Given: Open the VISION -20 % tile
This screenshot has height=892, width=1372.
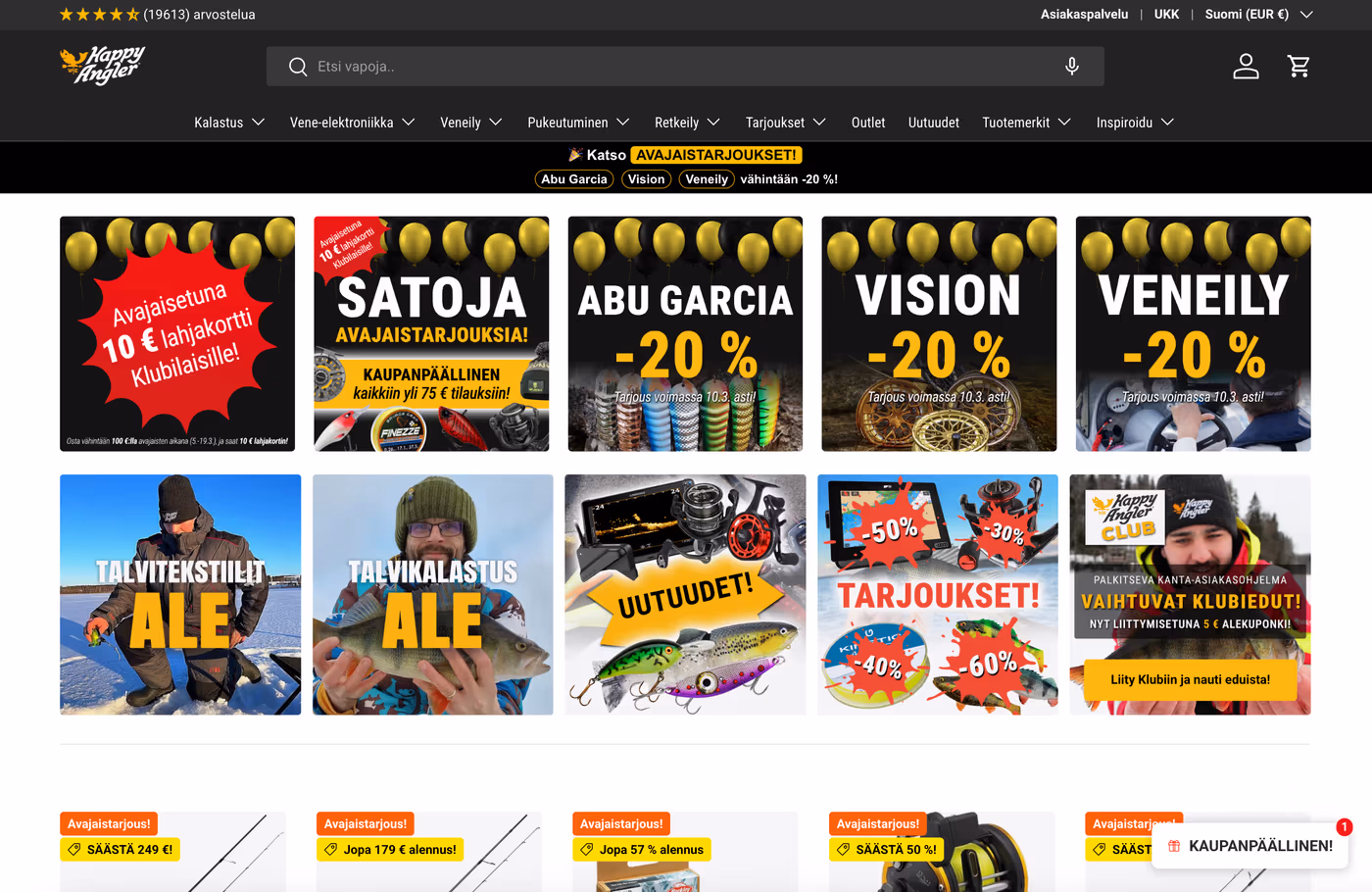Looking at the screenshot, I should (x=939, y=334).
